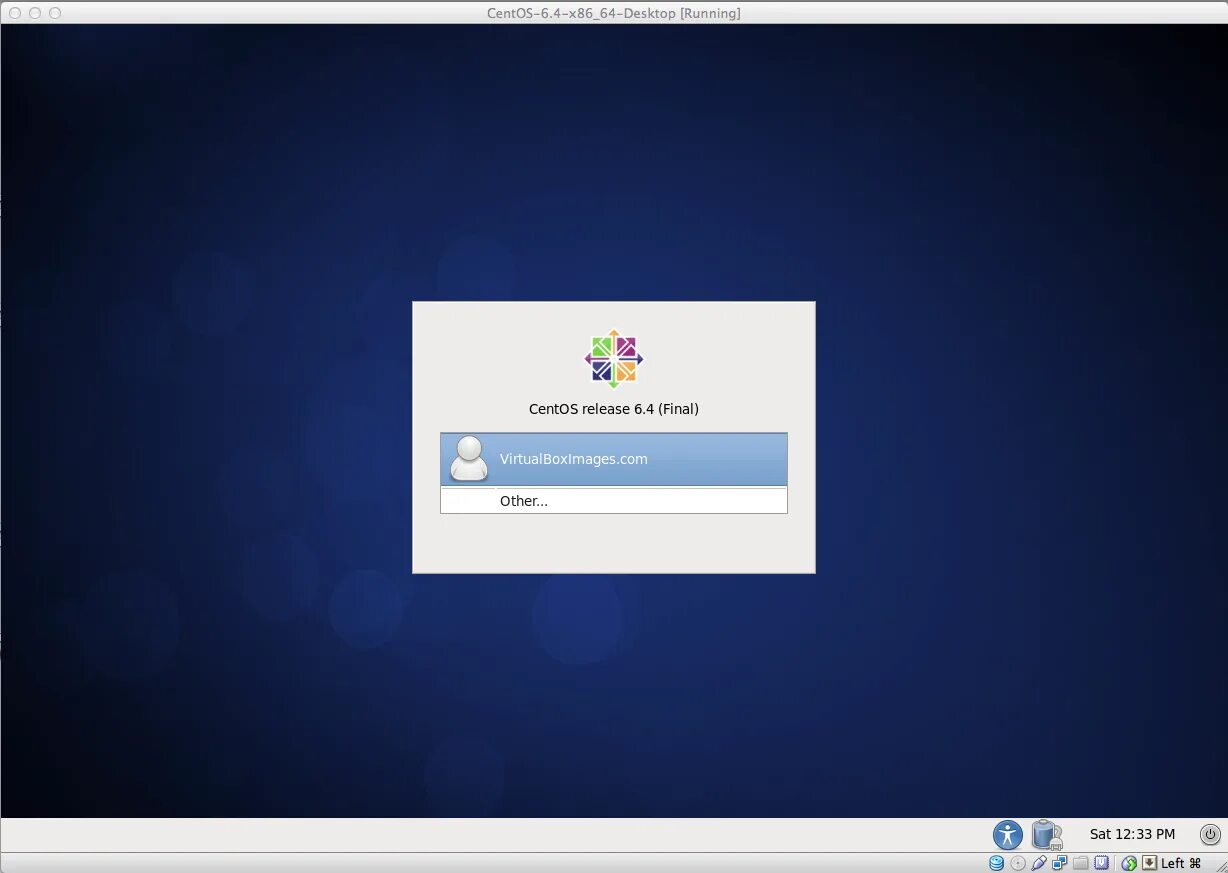Click the VirtualBox mouse integration globe icon
This screenshot has height=873, width=1228.
point(1129,864)
